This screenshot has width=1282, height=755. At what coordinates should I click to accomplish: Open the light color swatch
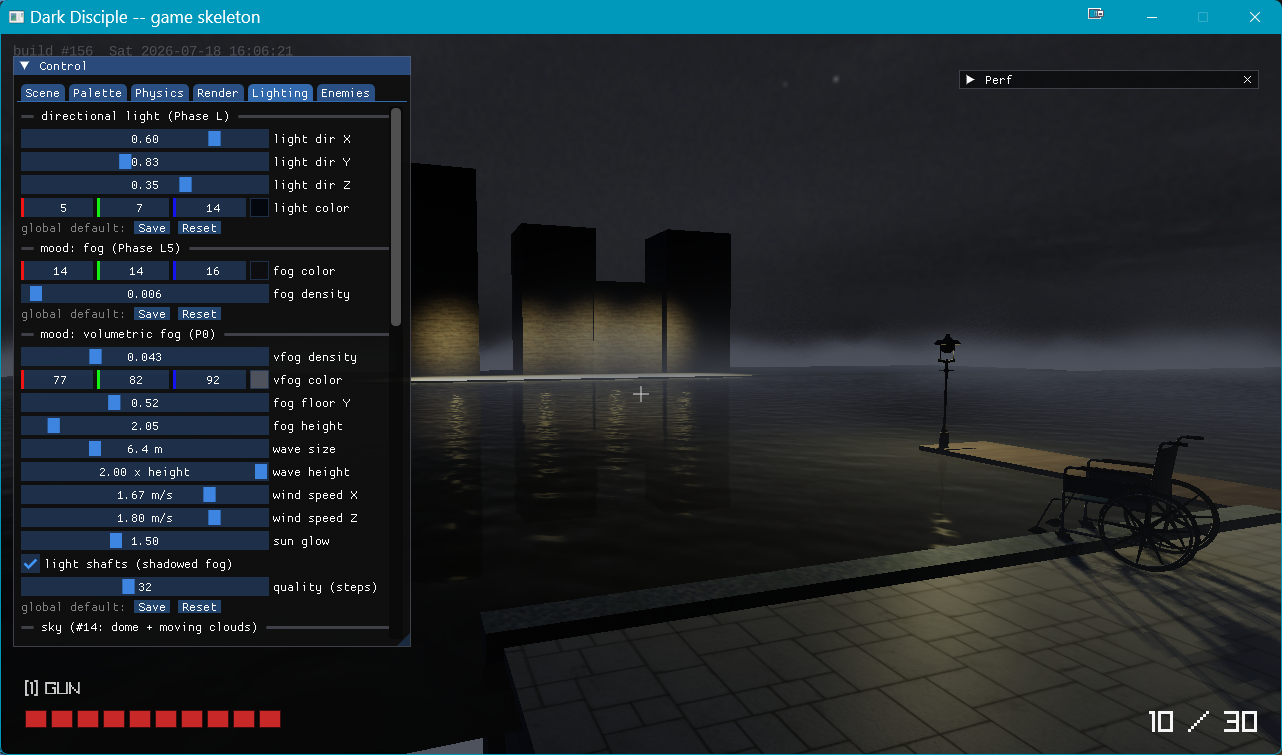pos(259,208)
